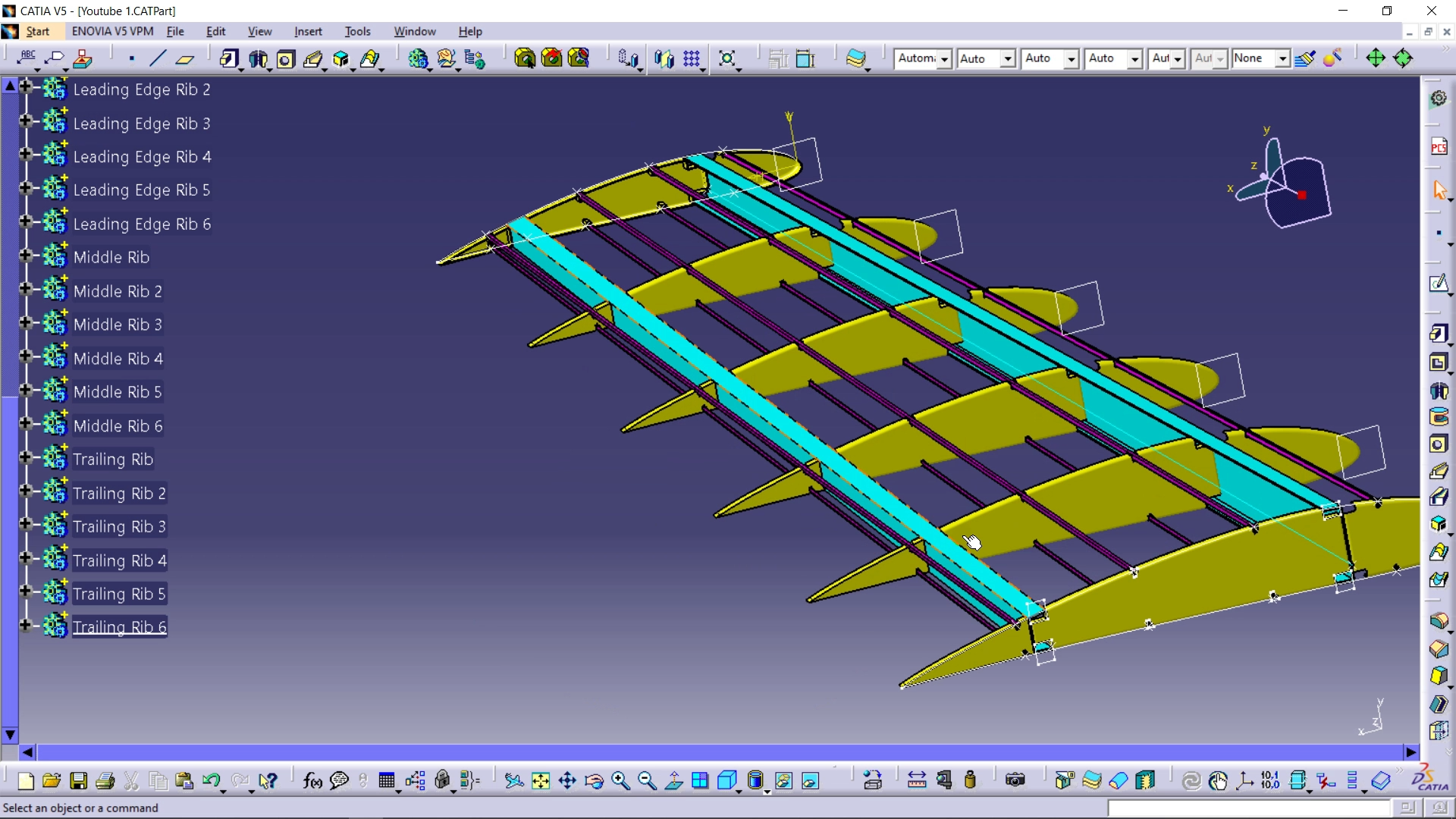Expand the Middle Rib 3 tree node

pos(25,323)
